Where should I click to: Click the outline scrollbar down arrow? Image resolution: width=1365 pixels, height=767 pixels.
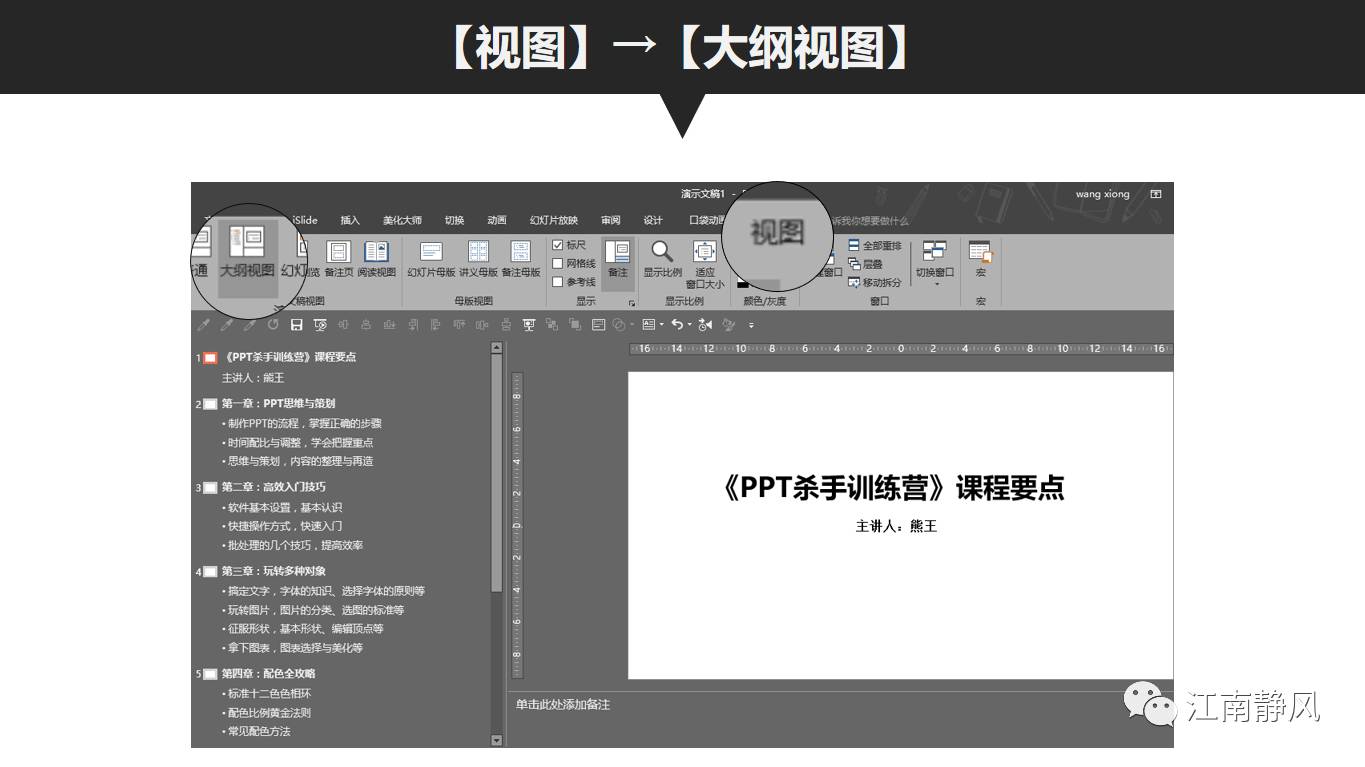pyautogui.click(x=497, y=741)
